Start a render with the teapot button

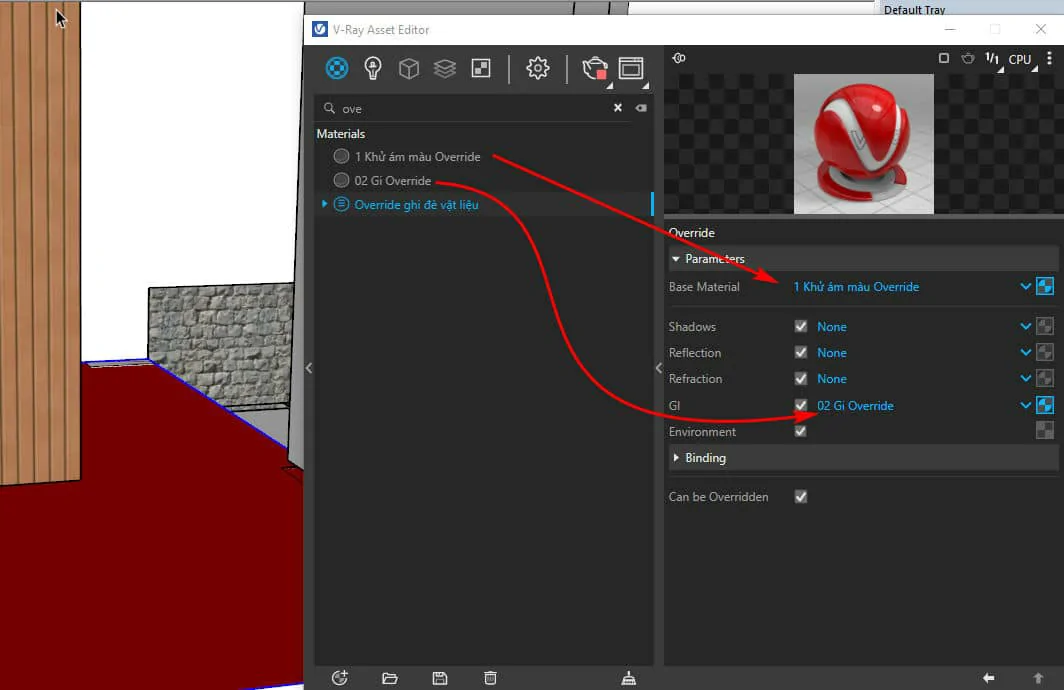point(592,66)
